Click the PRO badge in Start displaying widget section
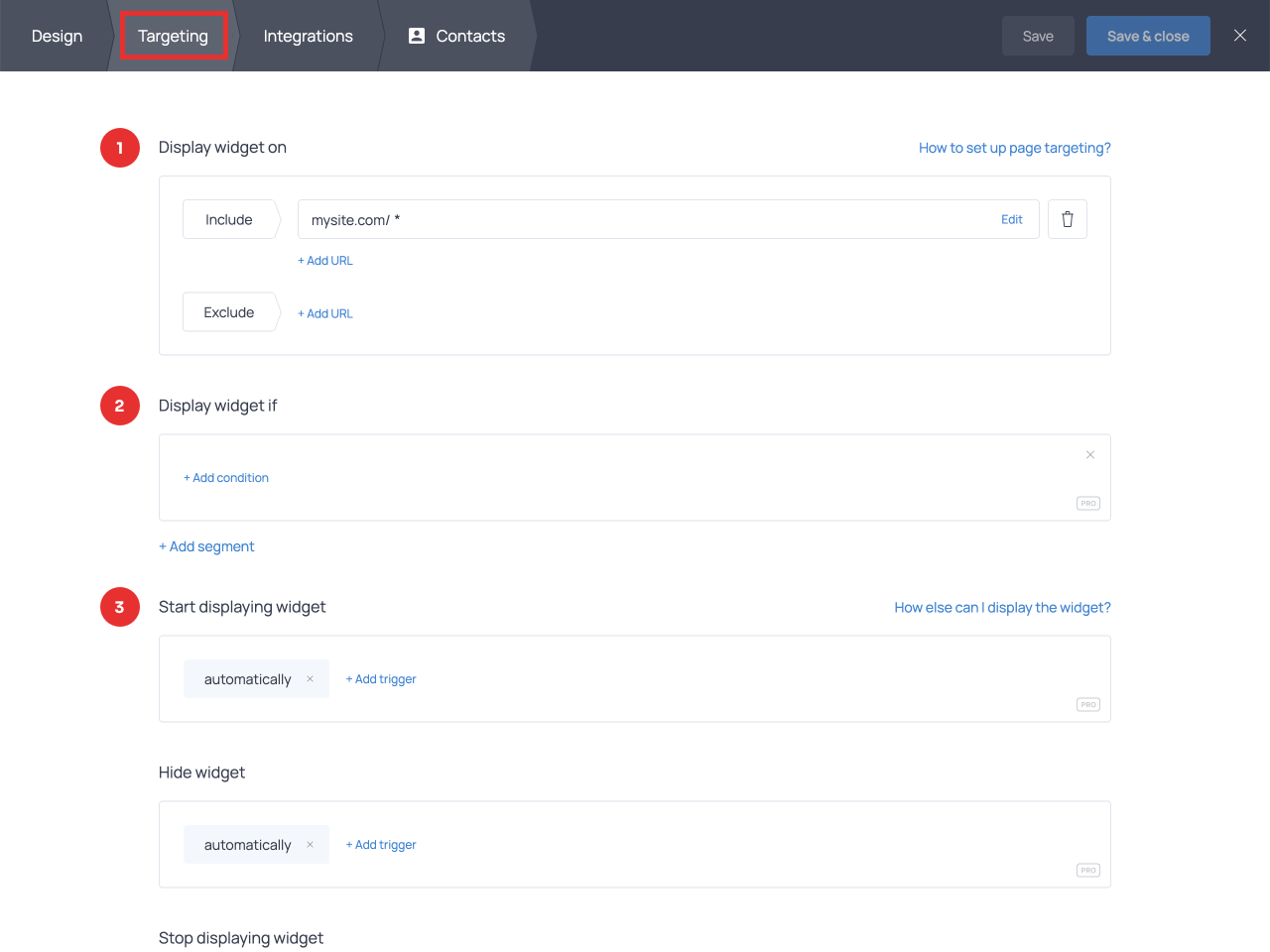Viewport: 1270px width, 952px height. [x=1087, y=704]
